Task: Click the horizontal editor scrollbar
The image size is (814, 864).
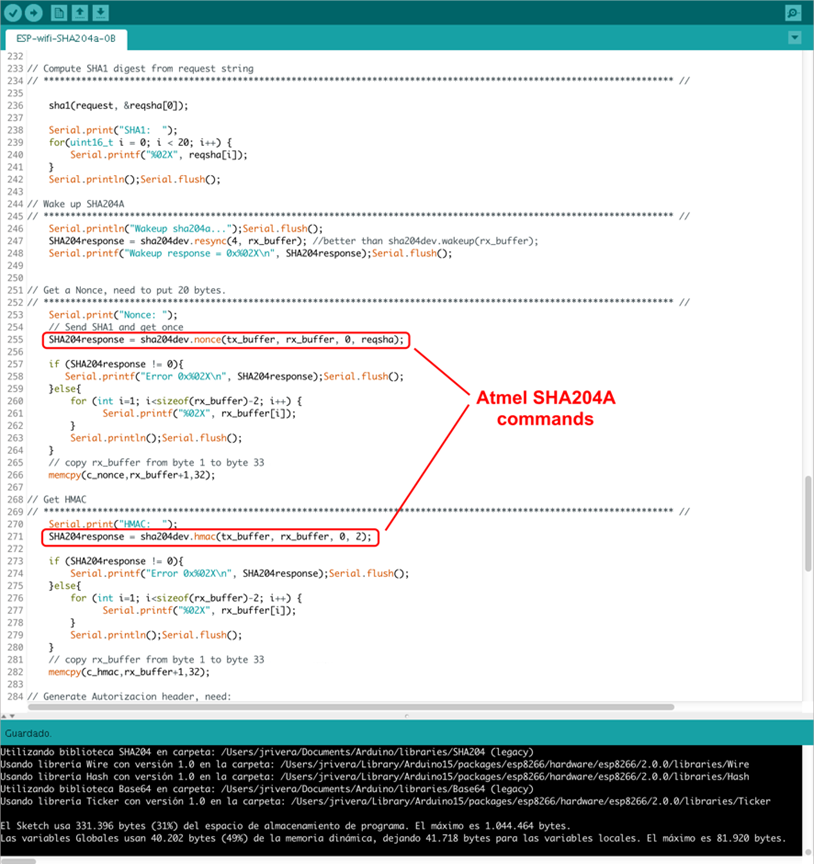Action: [x=351, y=707]
